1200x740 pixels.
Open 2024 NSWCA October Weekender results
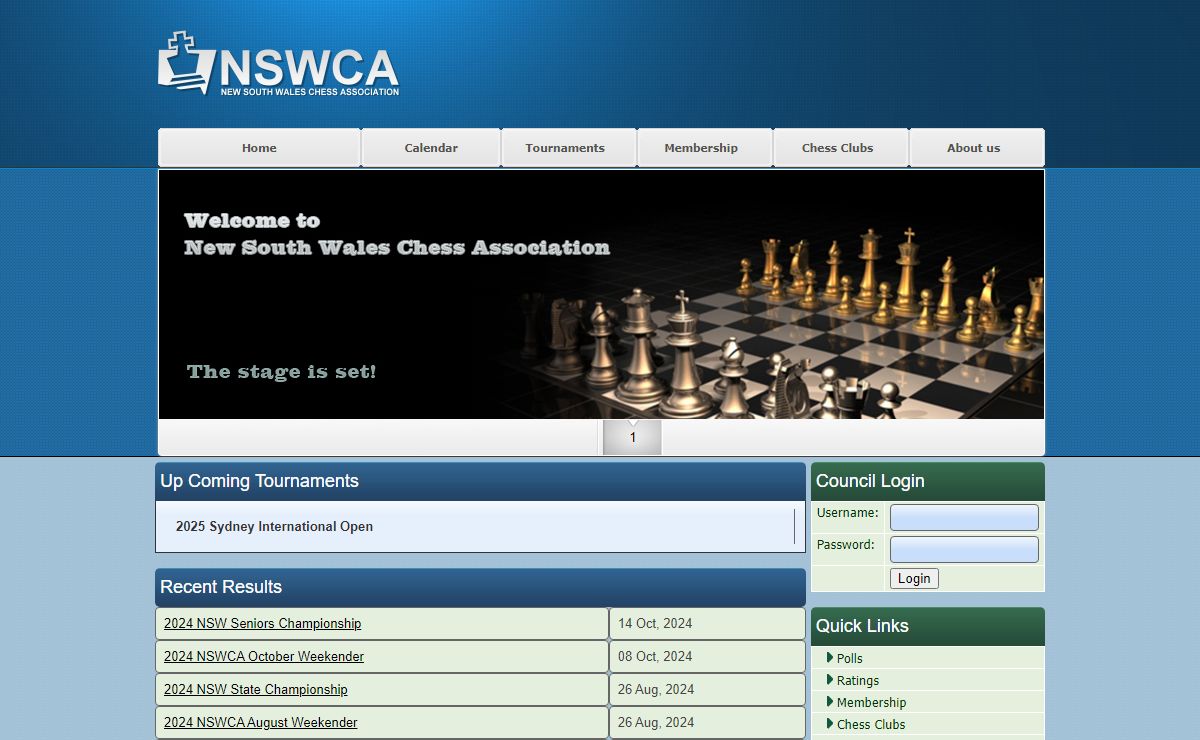pos(264,656)
